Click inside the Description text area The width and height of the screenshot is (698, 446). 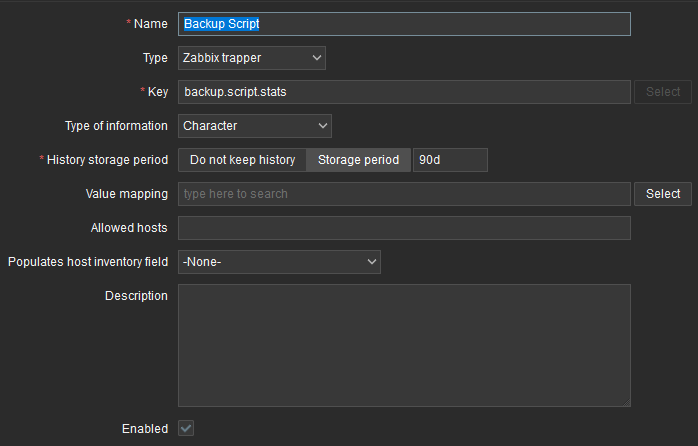pyautogui.click(x=404, y=345)
